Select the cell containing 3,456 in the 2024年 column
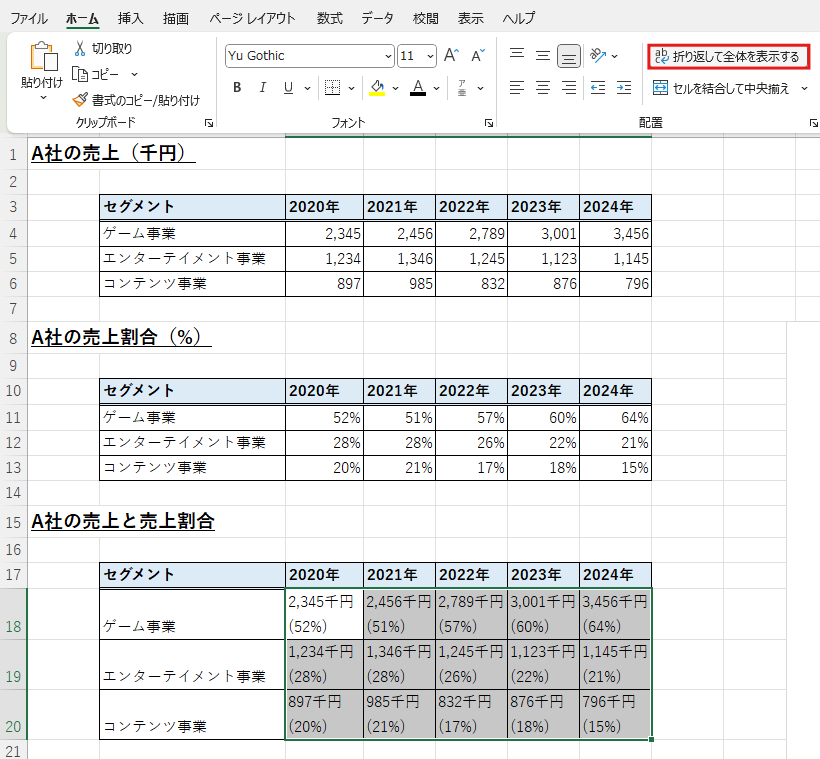This screenshot has height=759, width=820. [x=615, y=234]
